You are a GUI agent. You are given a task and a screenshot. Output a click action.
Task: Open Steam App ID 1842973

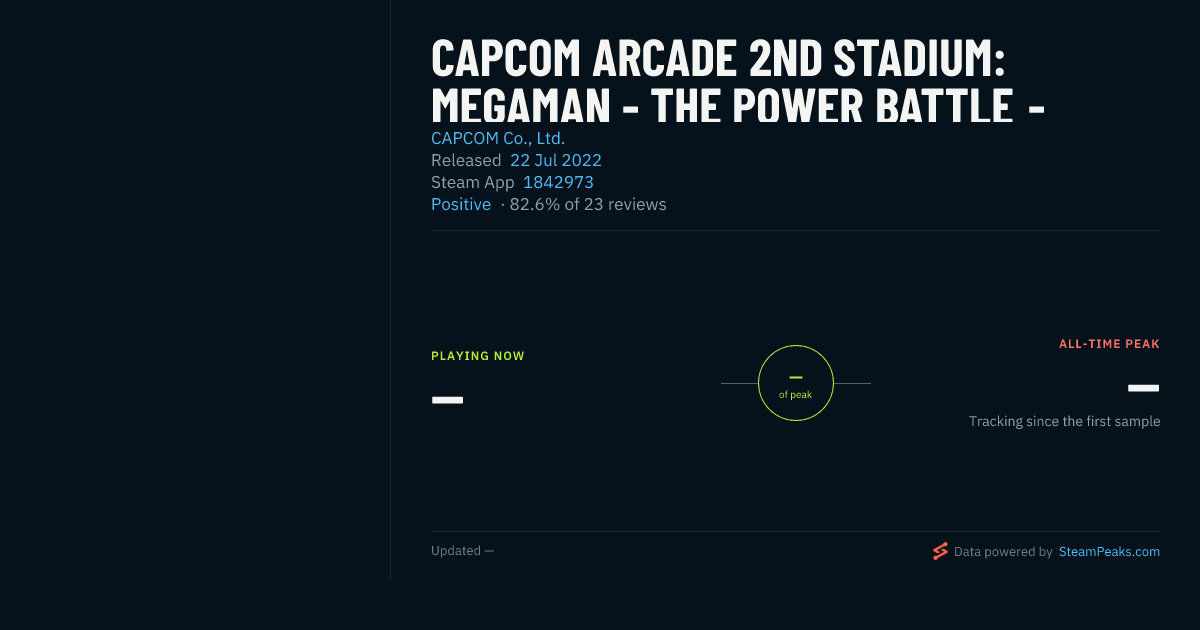[x=558, y=182]
